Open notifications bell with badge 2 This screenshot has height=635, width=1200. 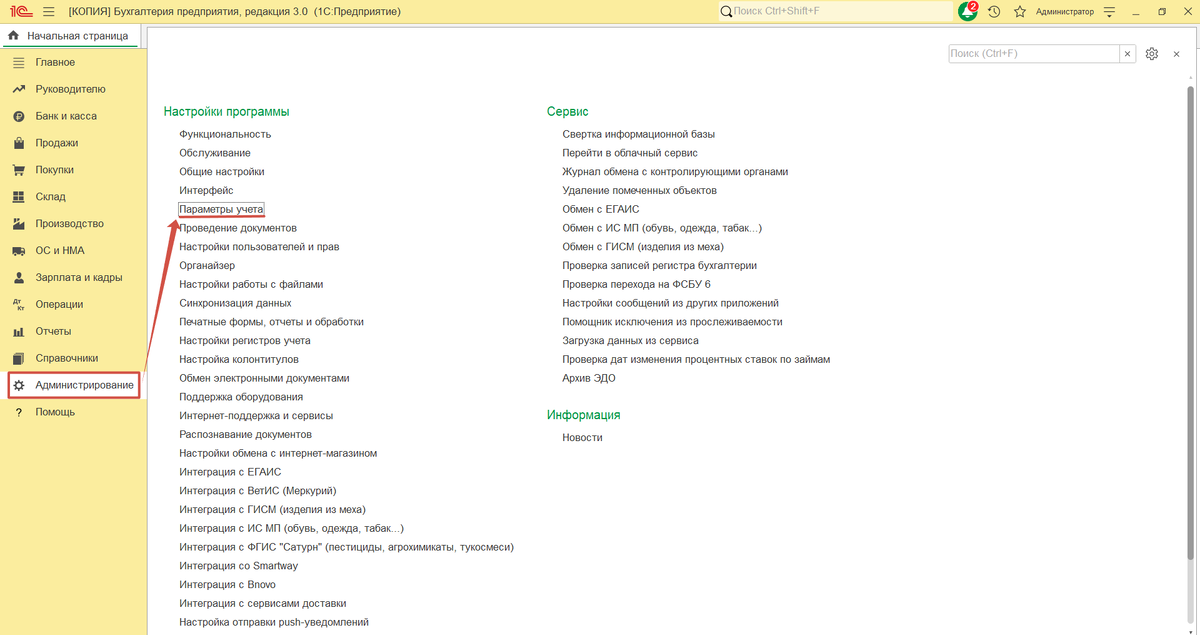[x=967, y=12]
